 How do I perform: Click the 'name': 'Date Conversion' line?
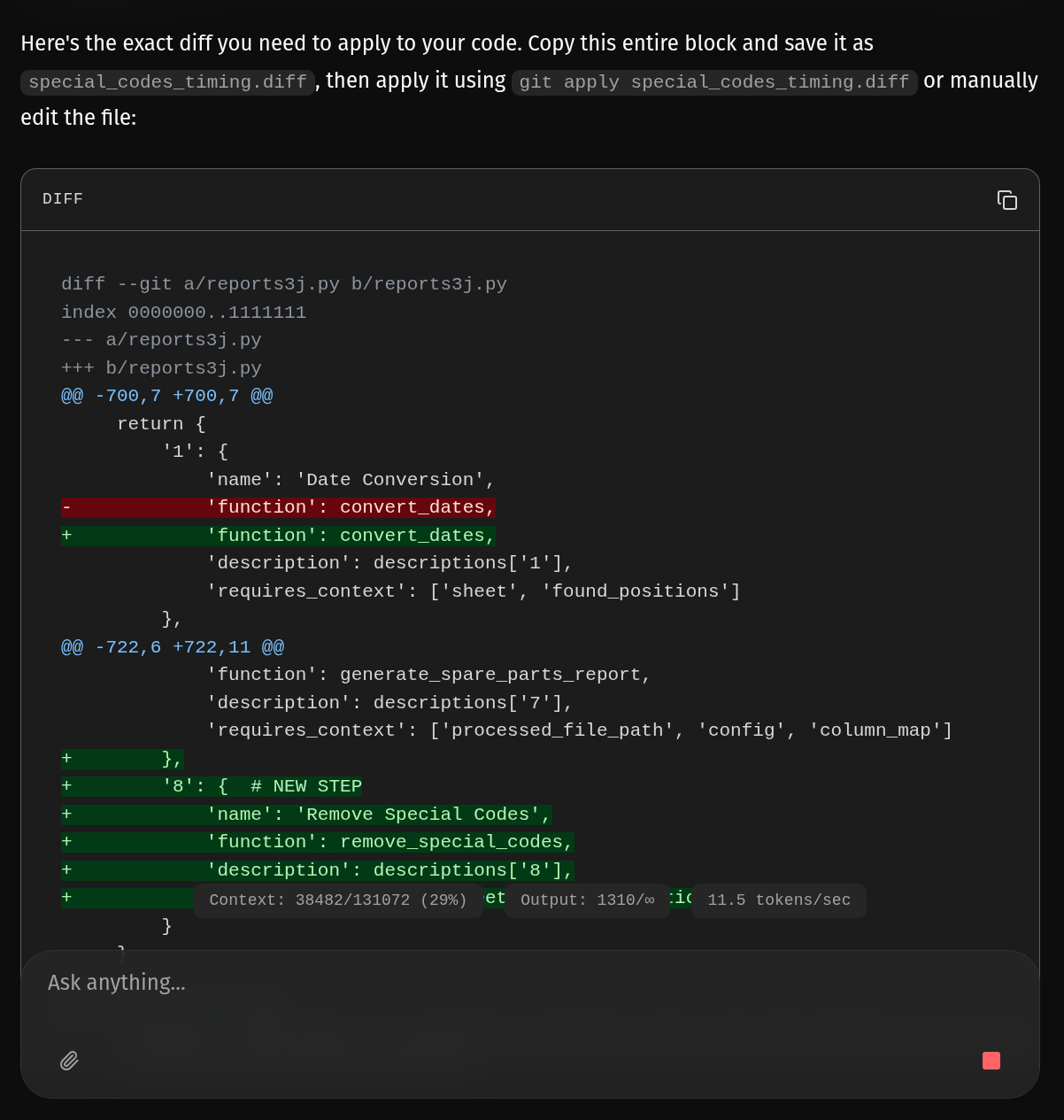(x=351, y=480)
